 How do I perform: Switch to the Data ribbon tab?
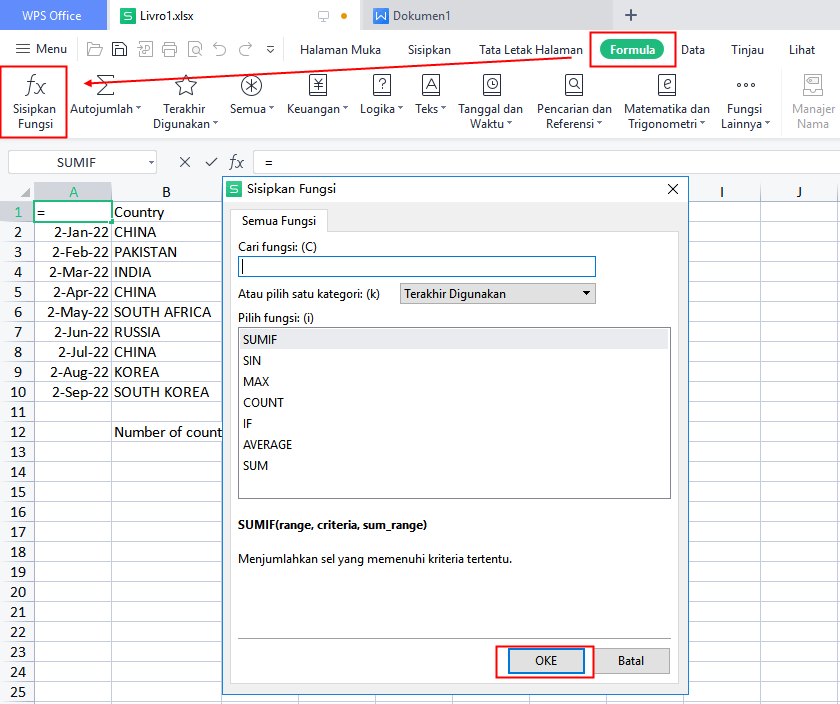(693, 49)
